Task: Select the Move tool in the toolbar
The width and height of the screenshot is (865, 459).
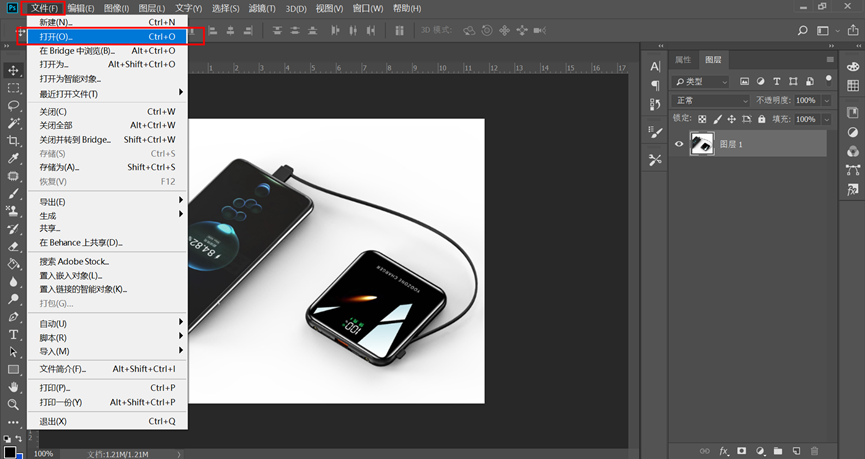Action: [x=14, y=71]
